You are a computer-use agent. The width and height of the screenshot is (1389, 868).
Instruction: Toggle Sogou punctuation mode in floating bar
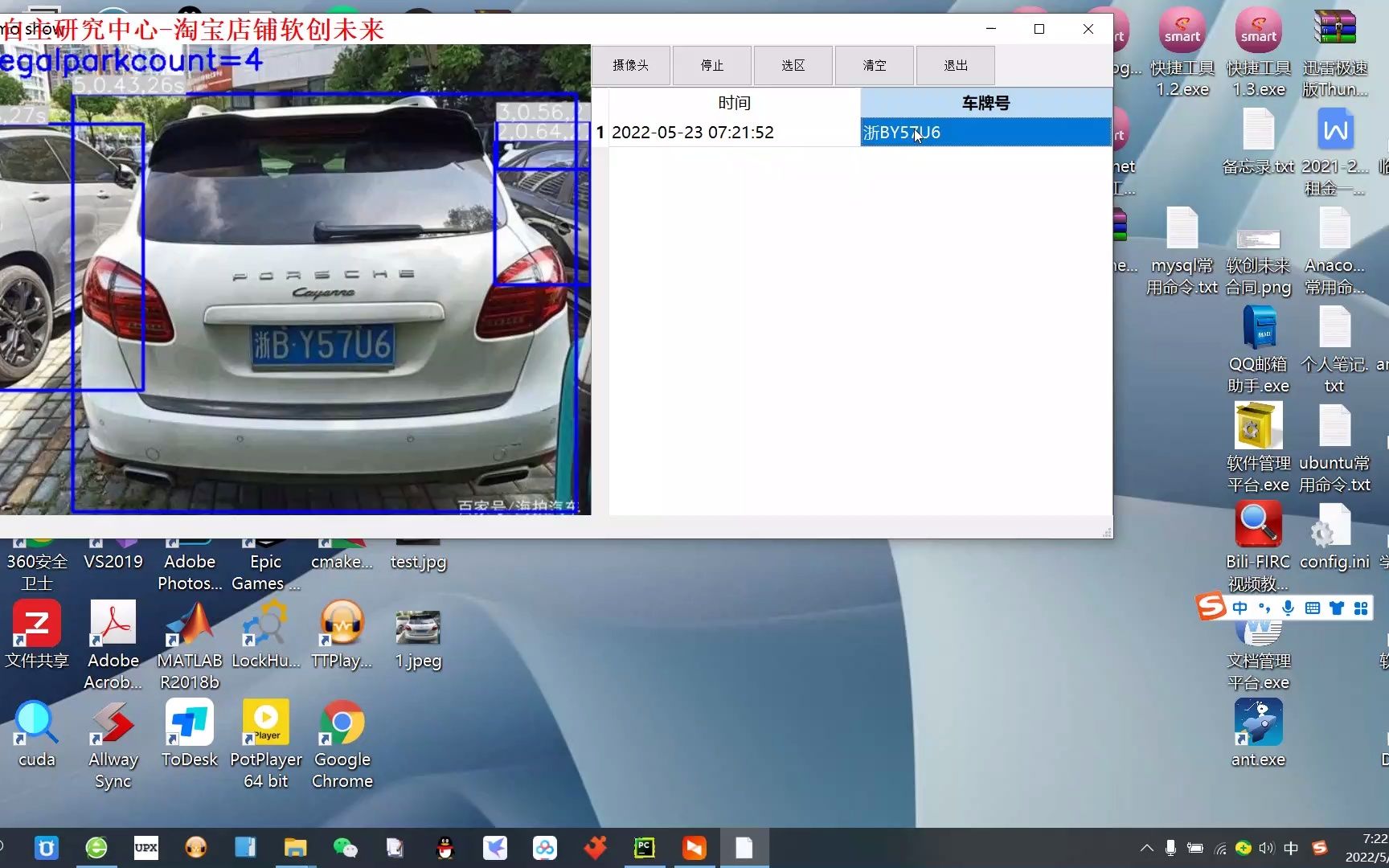[1264, 608]
